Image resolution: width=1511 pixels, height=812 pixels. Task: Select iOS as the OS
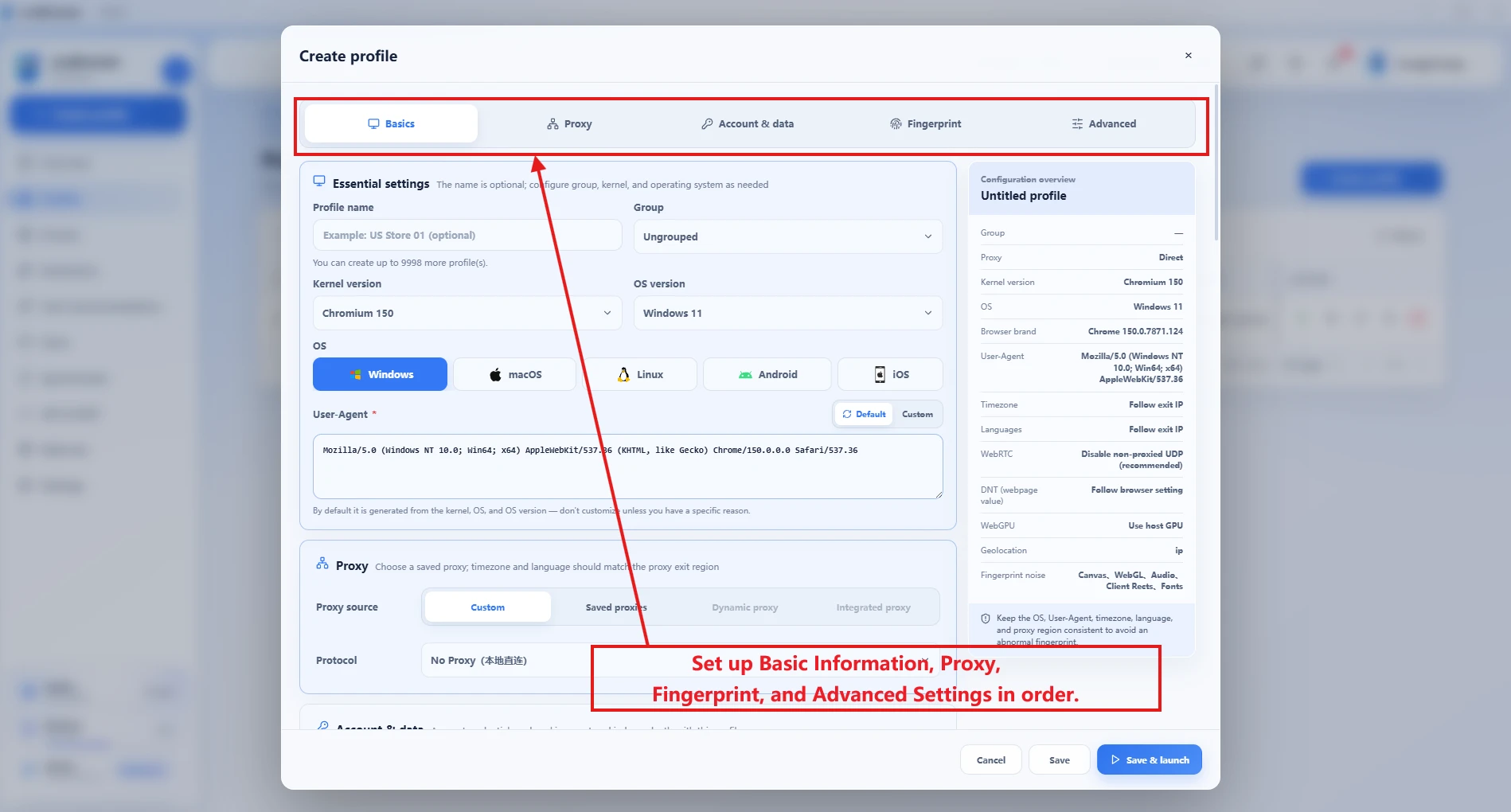pyautogui.click(x=890, y=374)
